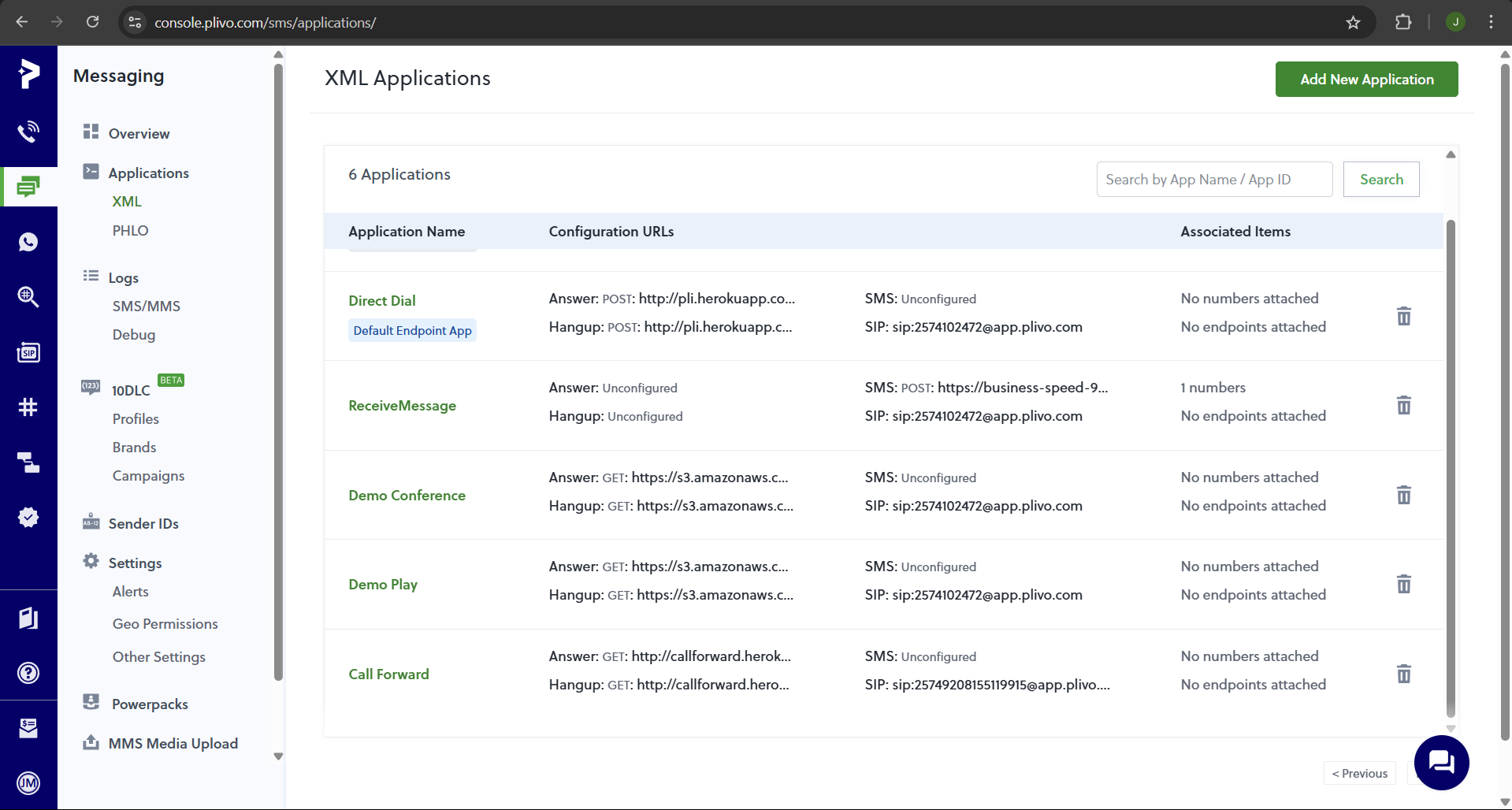
Task: Reload the page with the browser refresh button
Action: click(x=92, y=22)
